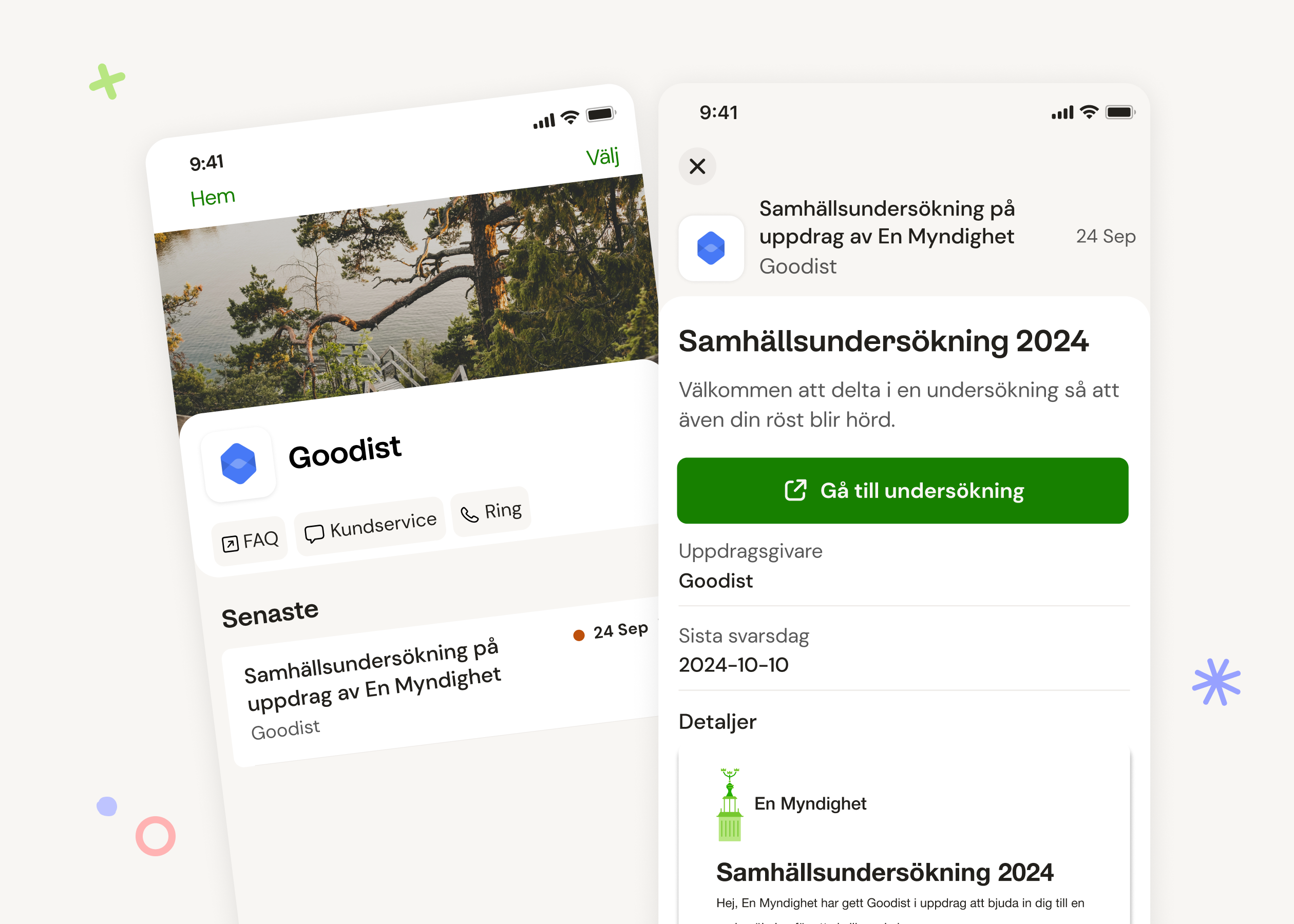Click the En Myndighet tower logo
1294x924 pixels.
[x=730, y=804]
